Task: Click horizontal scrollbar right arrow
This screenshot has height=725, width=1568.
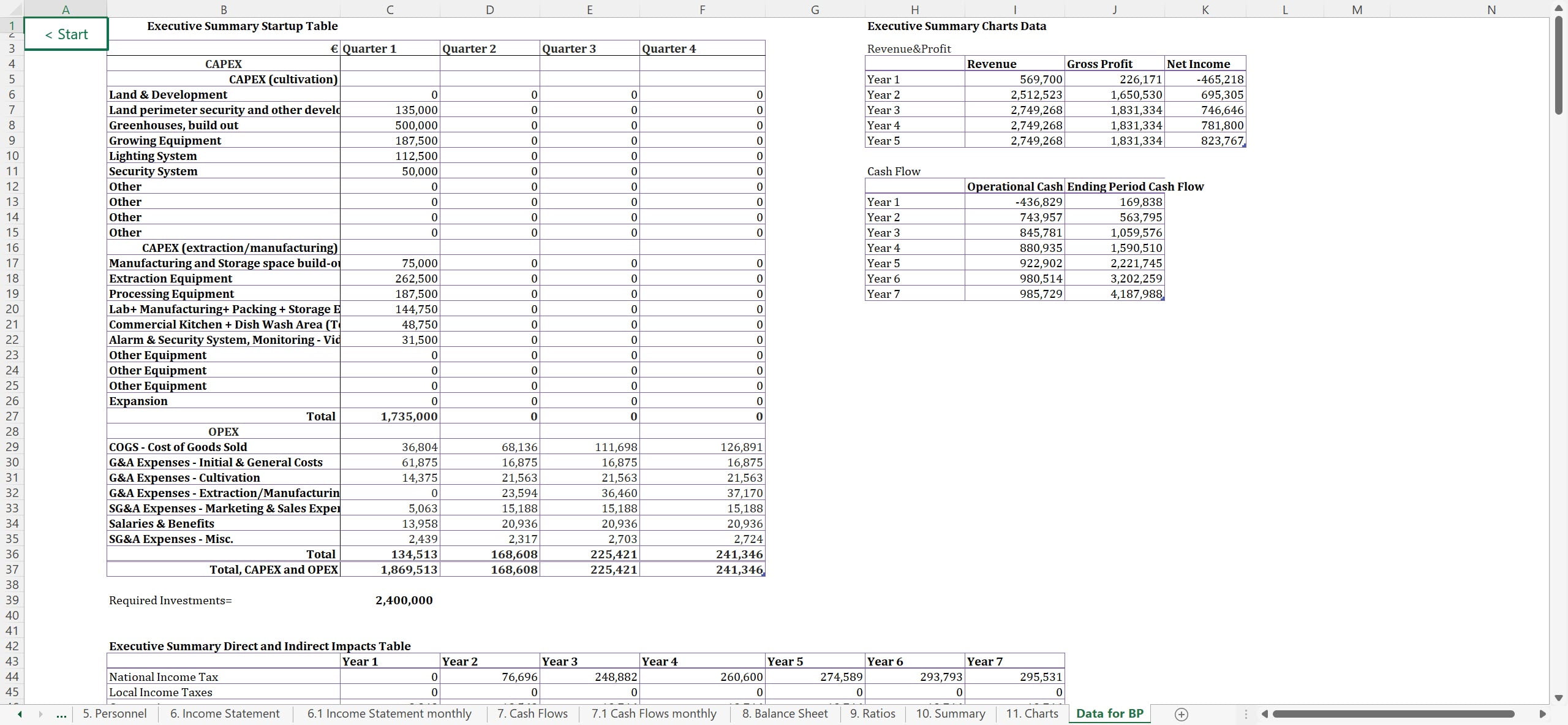Action: click(x=1542, y=714)
